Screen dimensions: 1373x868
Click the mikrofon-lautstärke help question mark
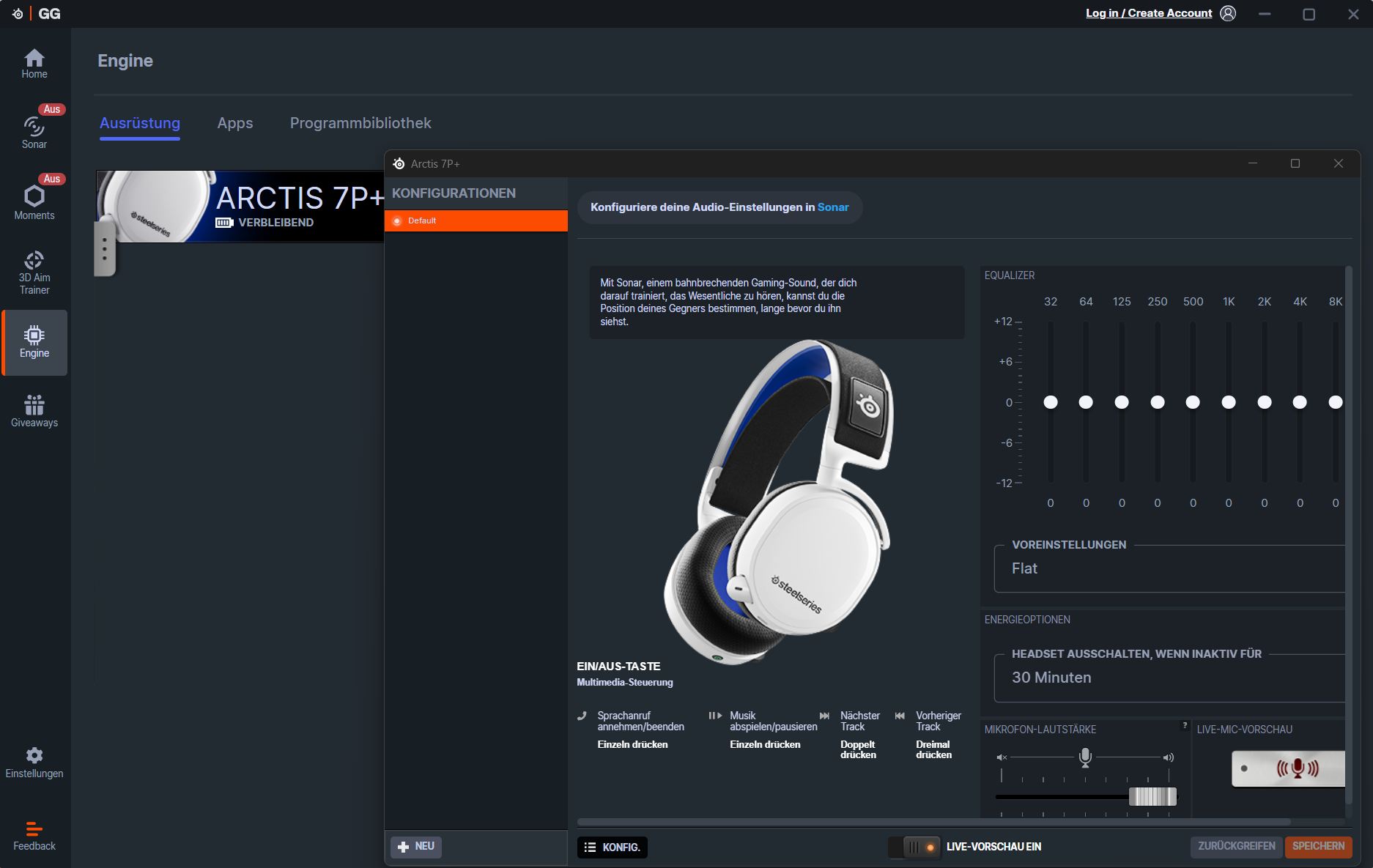pos(1185,726)
